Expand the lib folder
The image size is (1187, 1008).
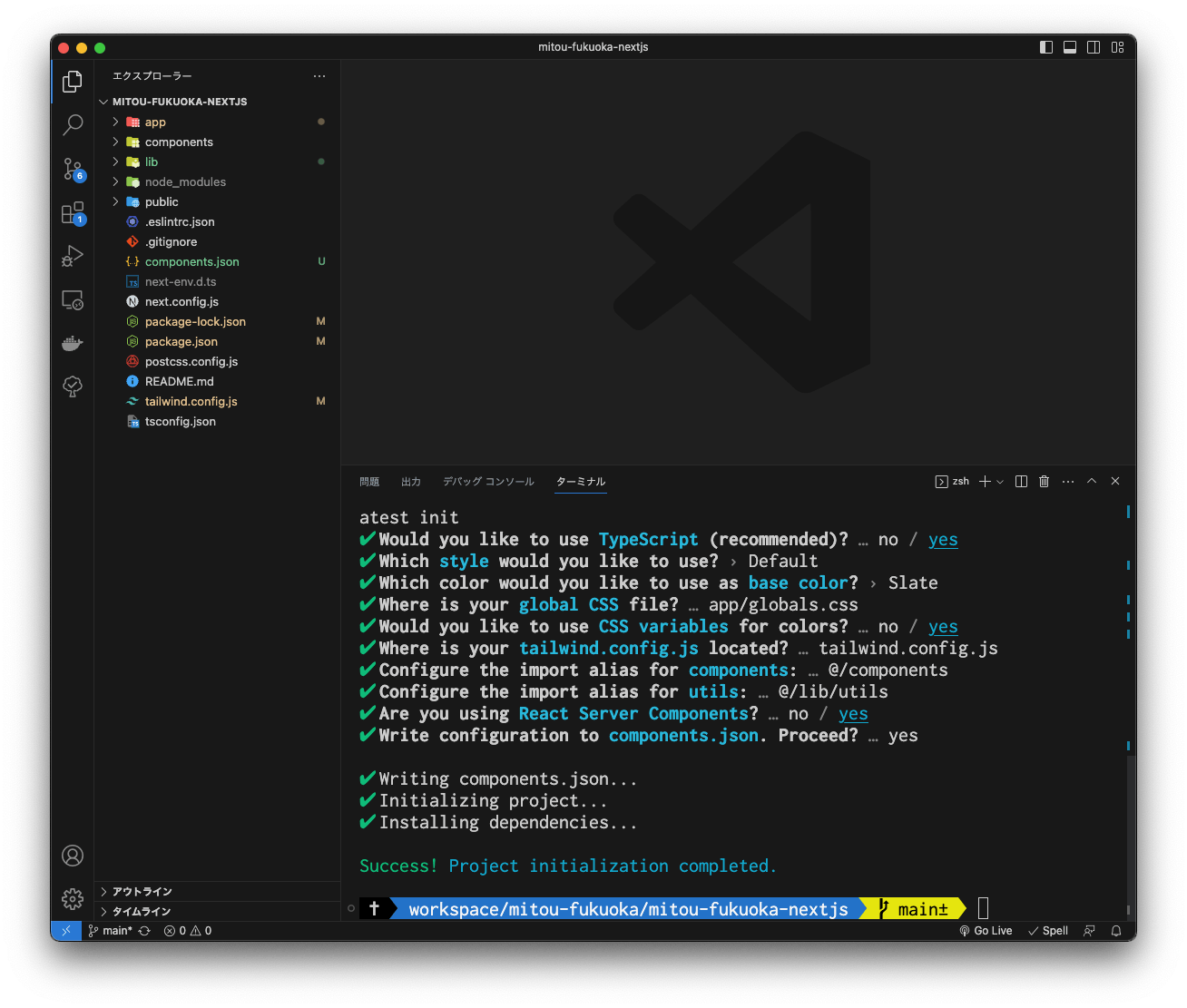click(218, 162)
